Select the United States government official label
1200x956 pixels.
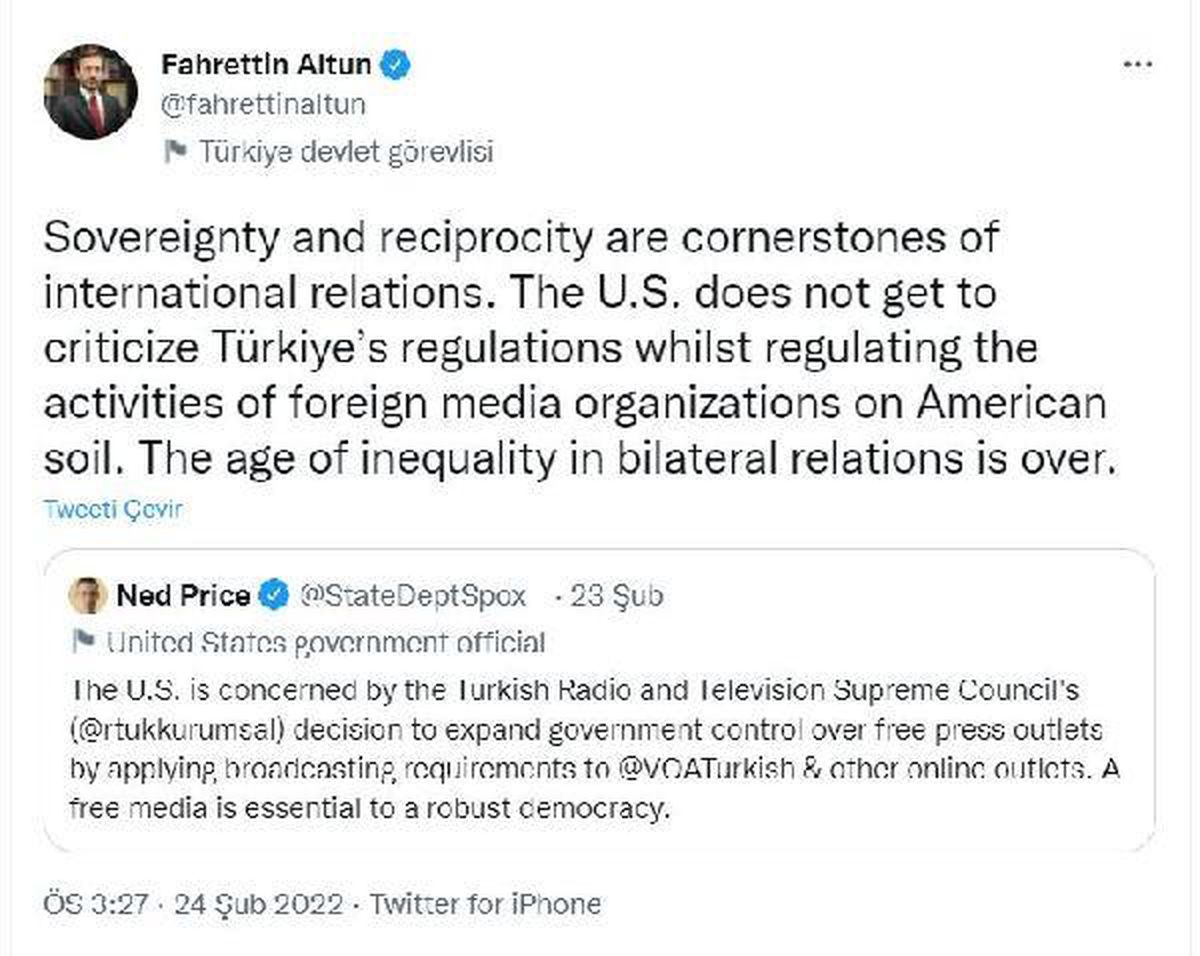[325, 641]
